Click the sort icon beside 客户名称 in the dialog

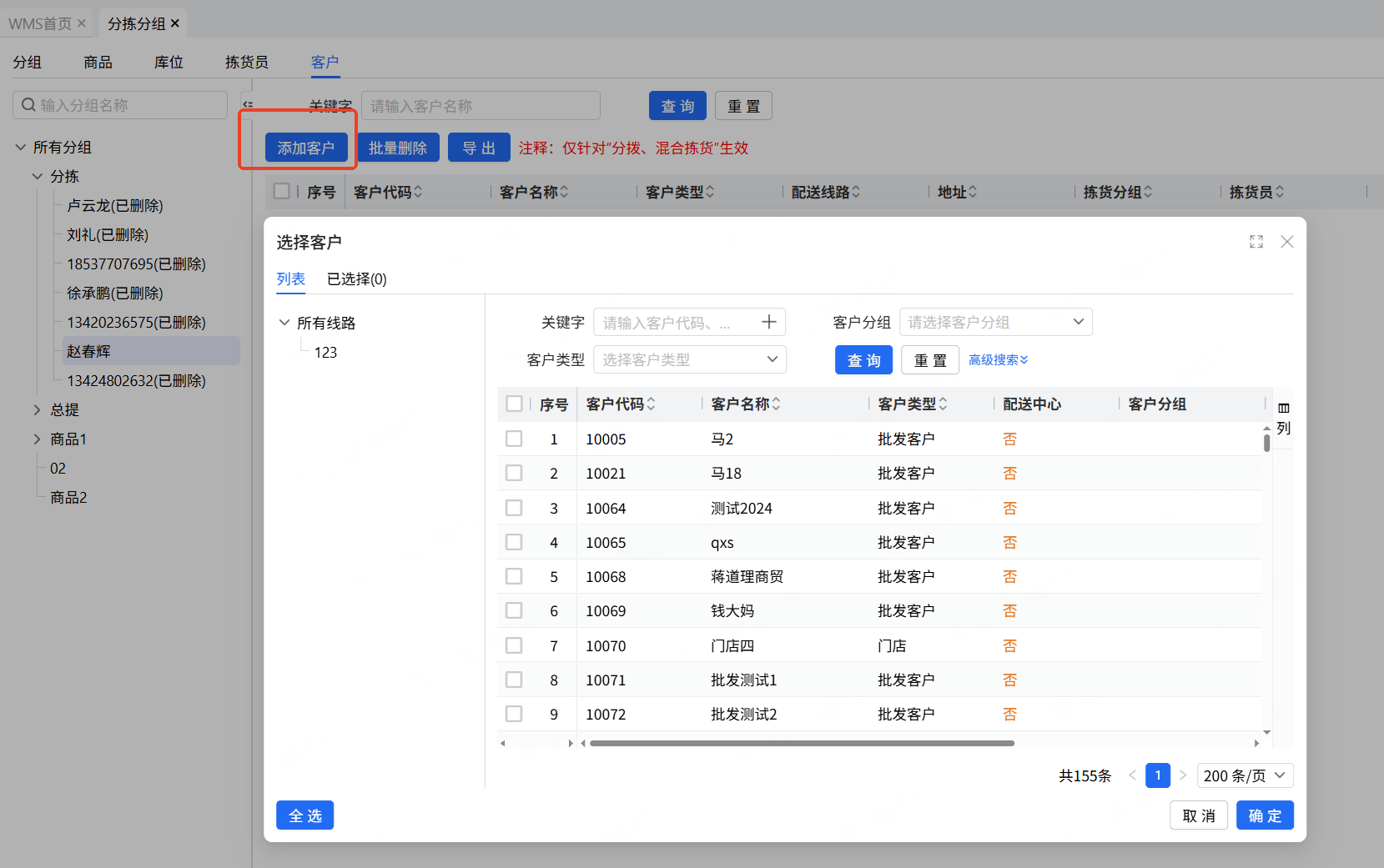pos(776,404)
